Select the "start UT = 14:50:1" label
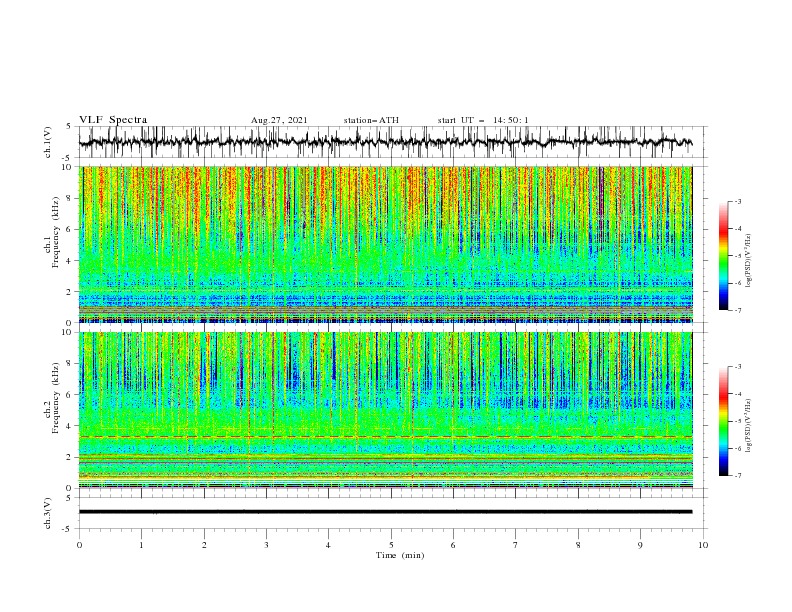Viewport: 792px width, 612px height. point(483,120)
